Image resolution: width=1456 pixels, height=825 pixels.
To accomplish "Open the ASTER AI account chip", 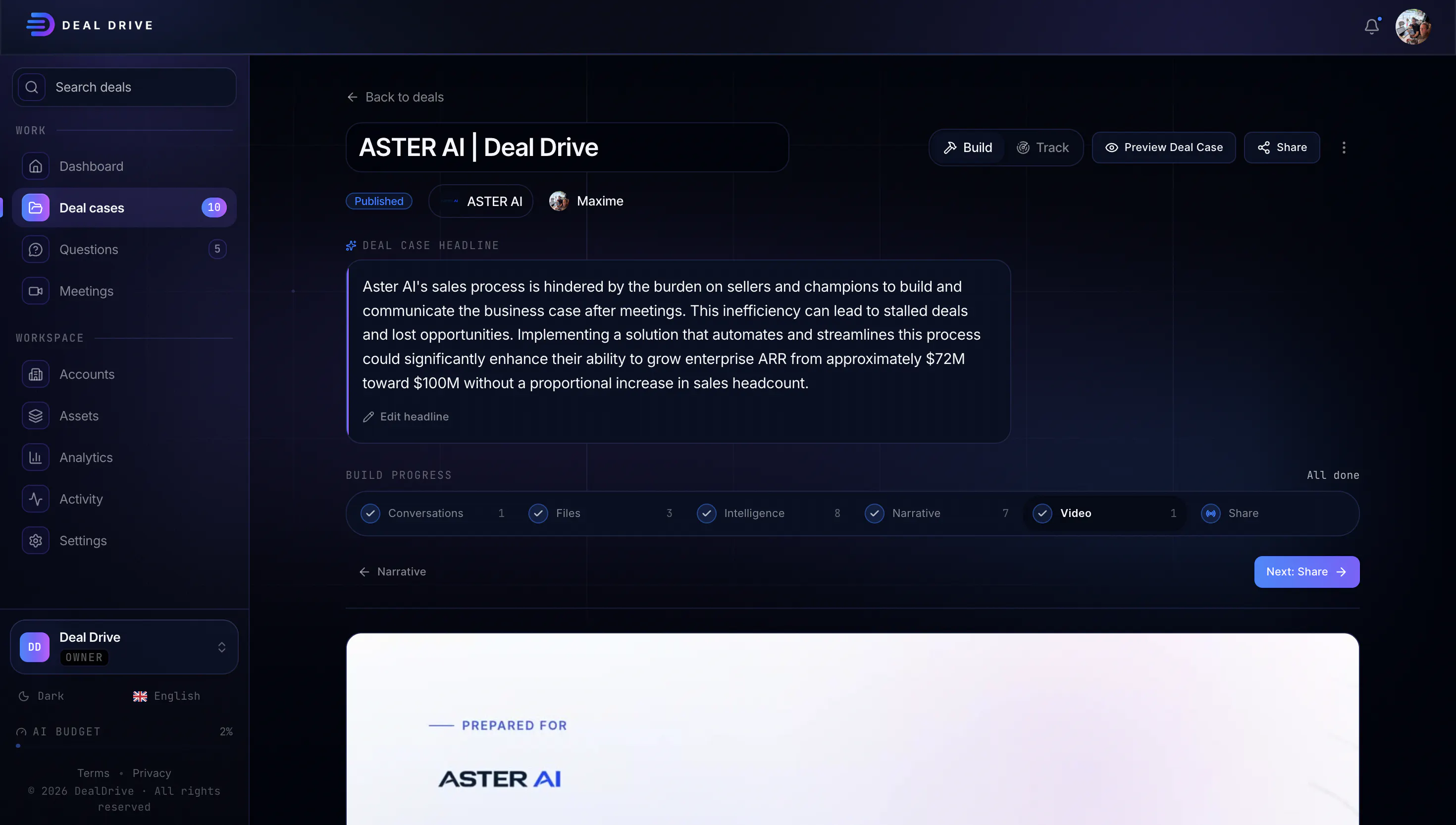I will pyautogui.click(x=480, y=201).
